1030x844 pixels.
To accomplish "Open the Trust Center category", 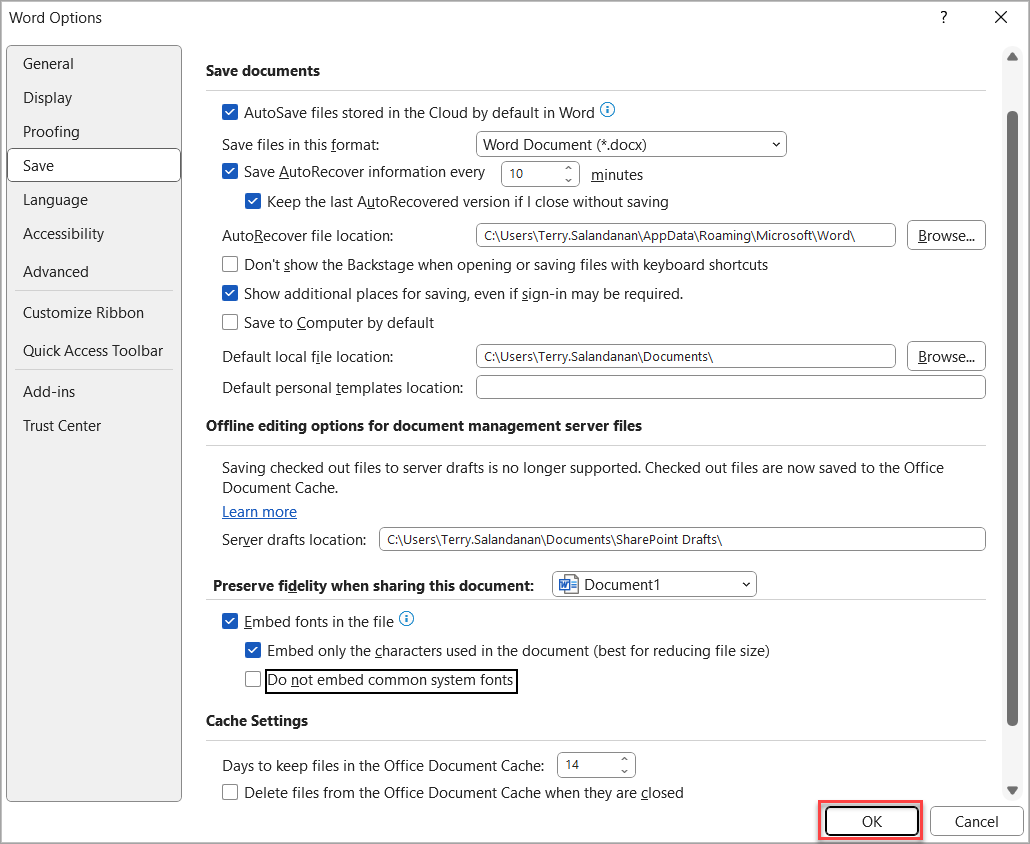I will click(x=94, y=426).
